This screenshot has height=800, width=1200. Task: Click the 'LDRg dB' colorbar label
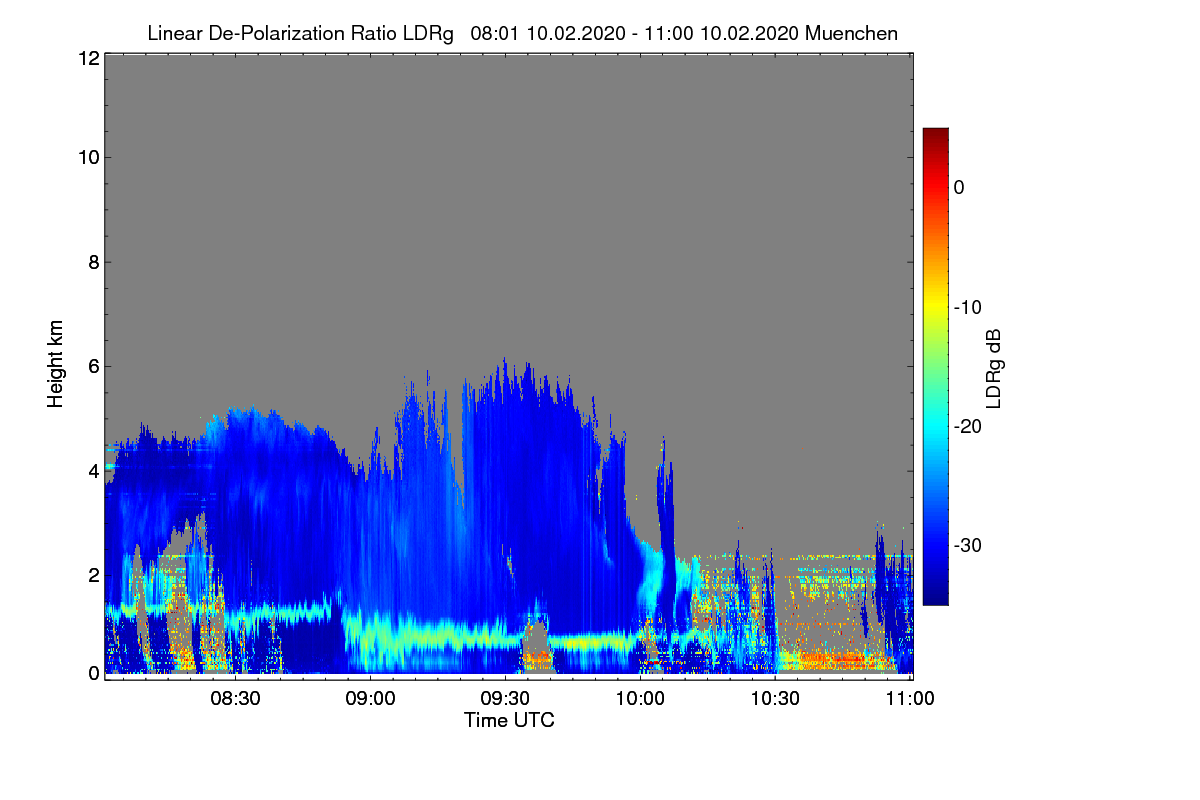point(994,369)
